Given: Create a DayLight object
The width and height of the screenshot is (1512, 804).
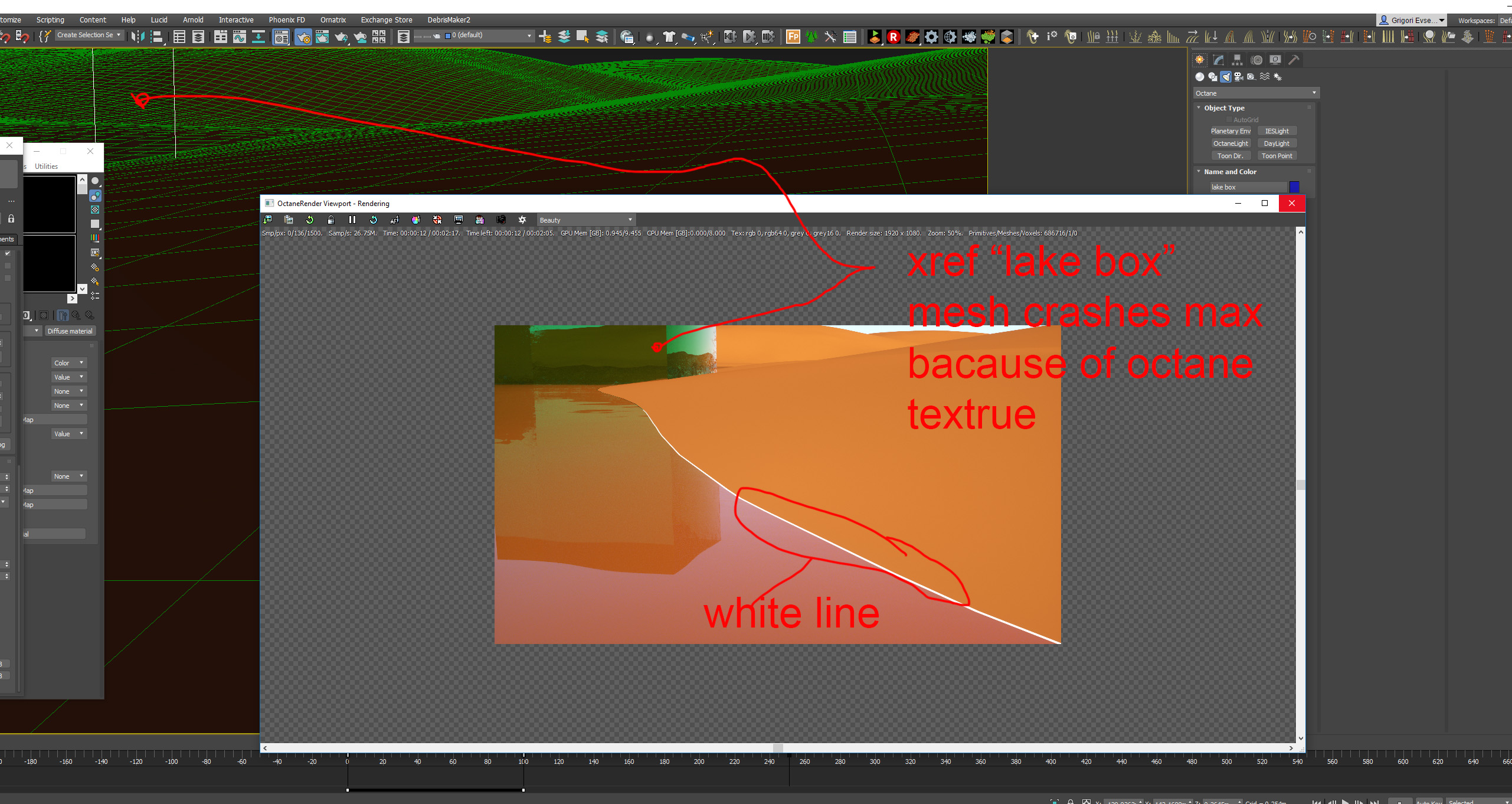Looking at the screenshot, I should 1277,143.
